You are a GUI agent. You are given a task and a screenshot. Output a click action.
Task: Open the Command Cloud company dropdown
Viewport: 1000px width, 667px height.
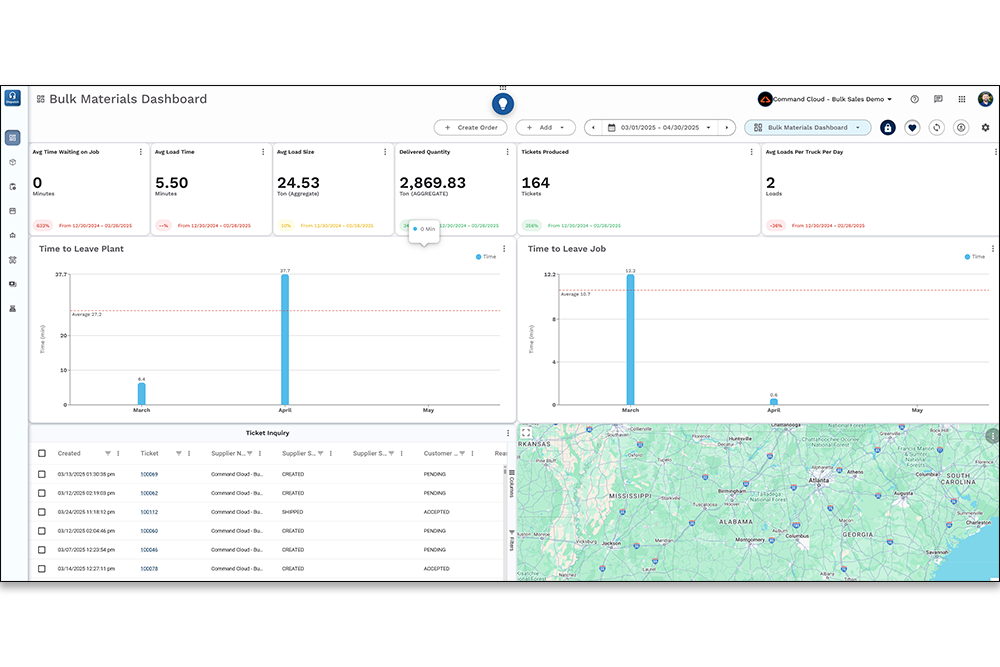(825, 100)
